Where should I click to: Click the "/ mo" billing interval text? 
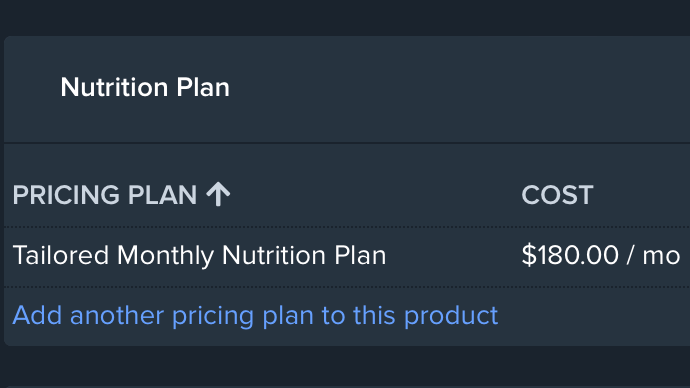click(x=654, y=256)
